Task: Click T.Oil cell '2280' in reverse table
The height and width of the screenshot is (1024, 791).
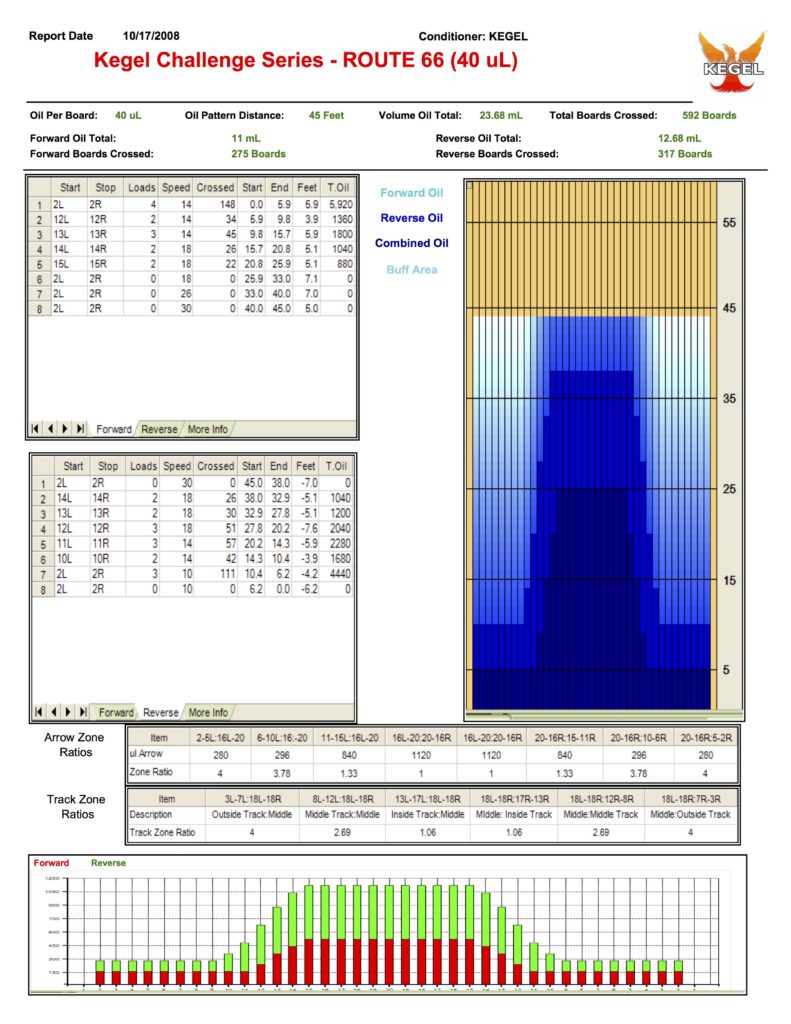Action: (x=337, y=543)
